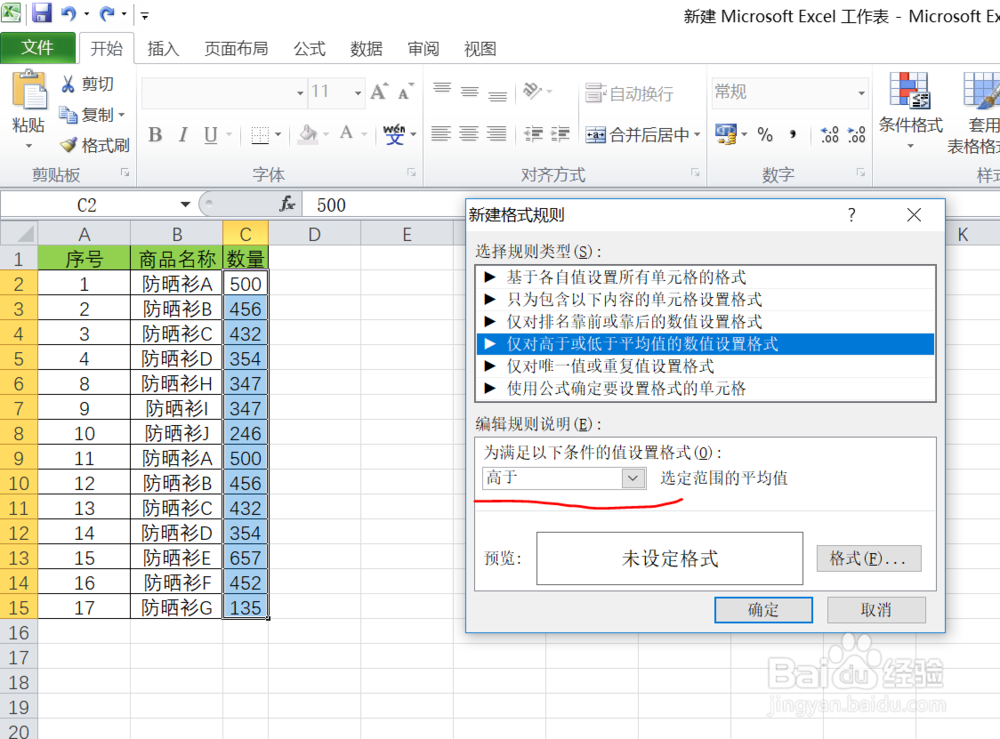The image size is (1000, 739).
Task: Increase font size with large A
Action: pos(379,92)
